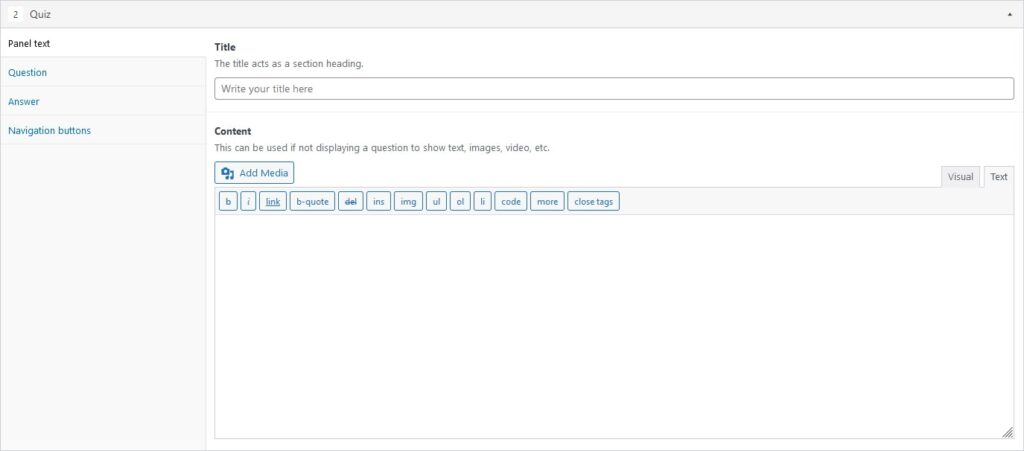Viewport: 1024px width, 451px height.
Task: Insert the more tag
Action: (547, 202)
